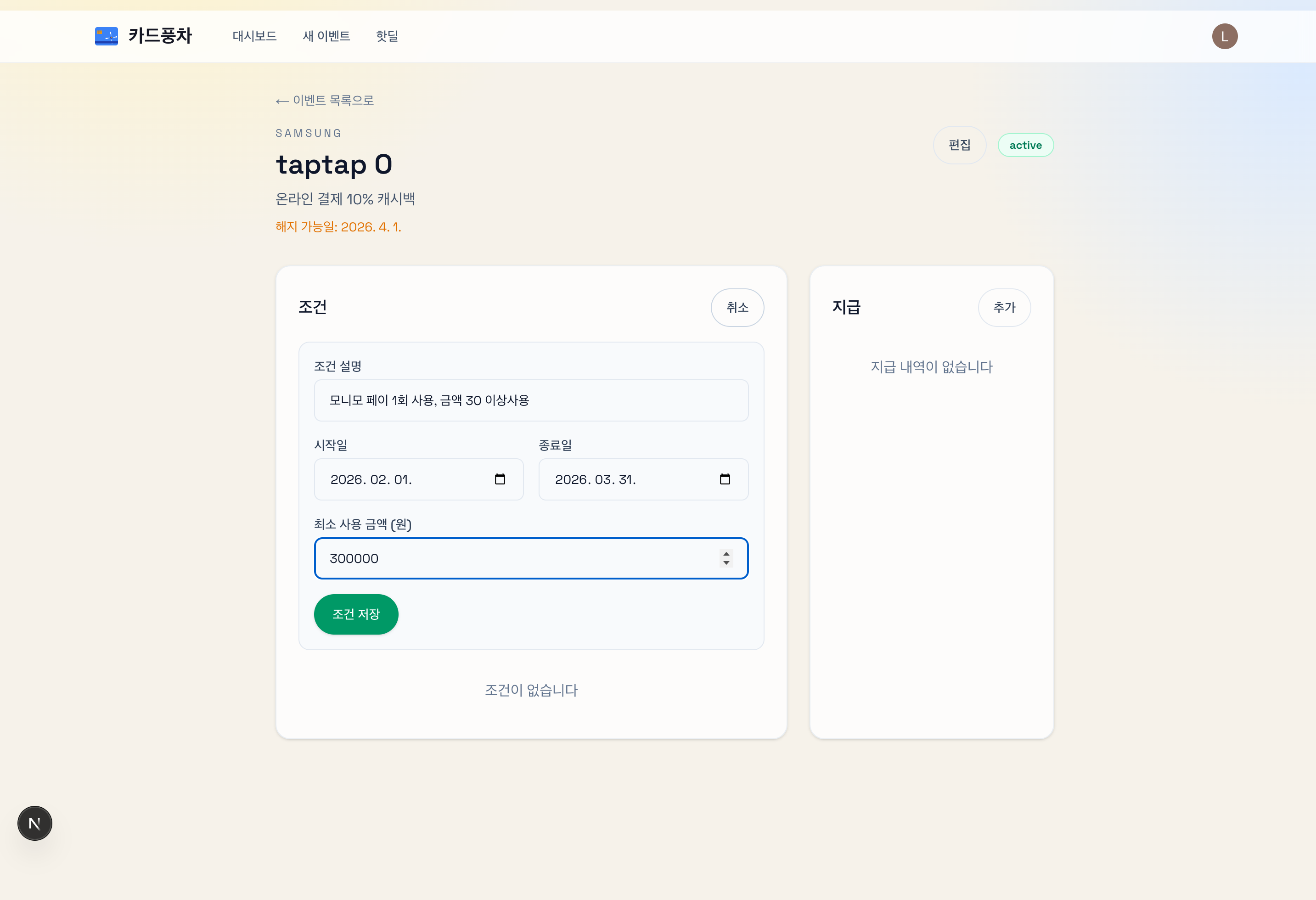Go to 대시보드 in navigation
Viewport: 1316px width, 900px height.
coord(254,36)
